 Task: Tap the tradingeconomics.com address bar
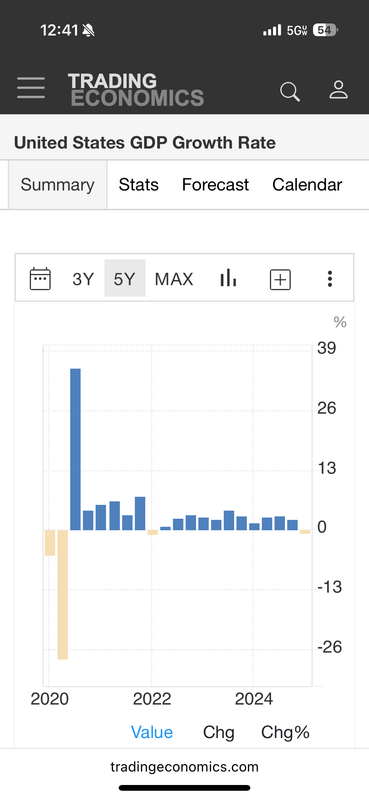tap(184, 766)
